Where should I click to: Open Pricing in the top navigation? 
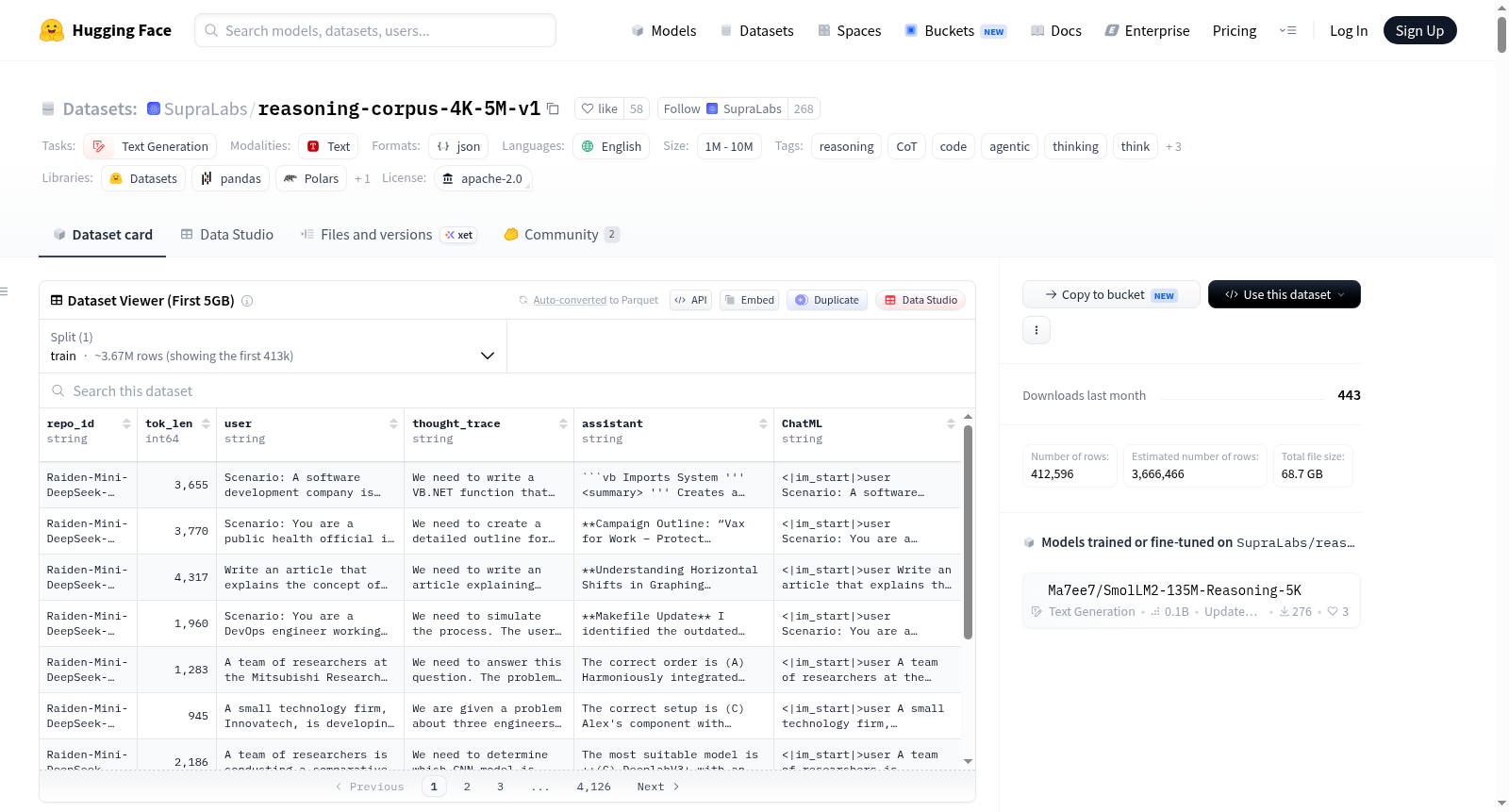coord(1234,30)
